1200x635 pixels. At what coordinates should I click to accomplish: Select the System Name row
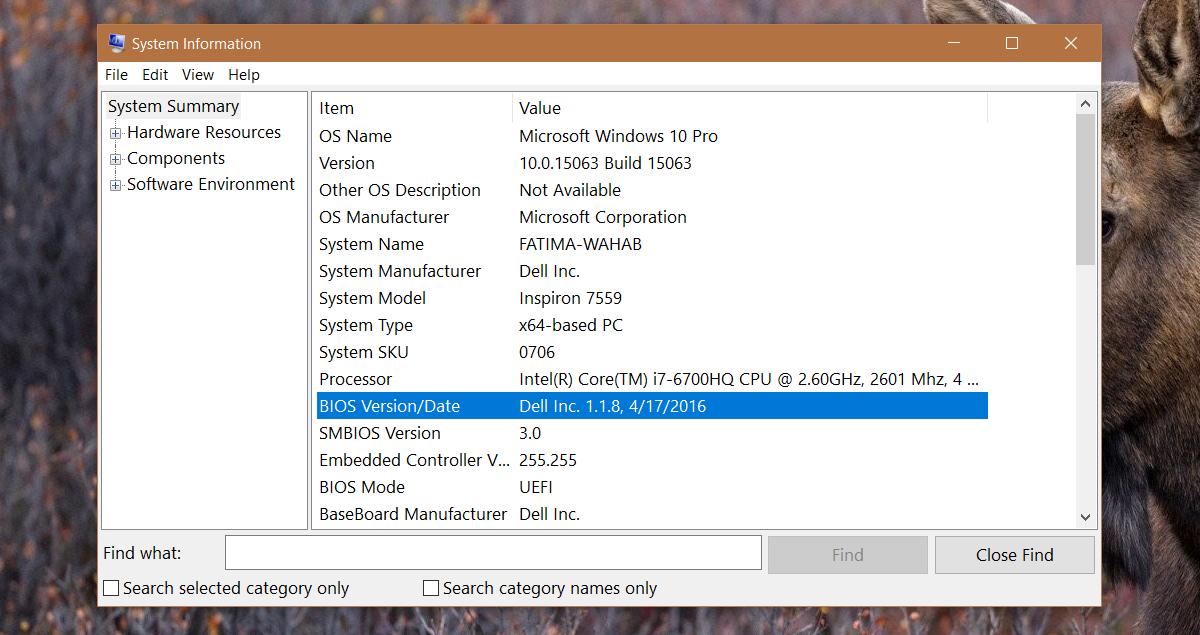tap(651, 244)
